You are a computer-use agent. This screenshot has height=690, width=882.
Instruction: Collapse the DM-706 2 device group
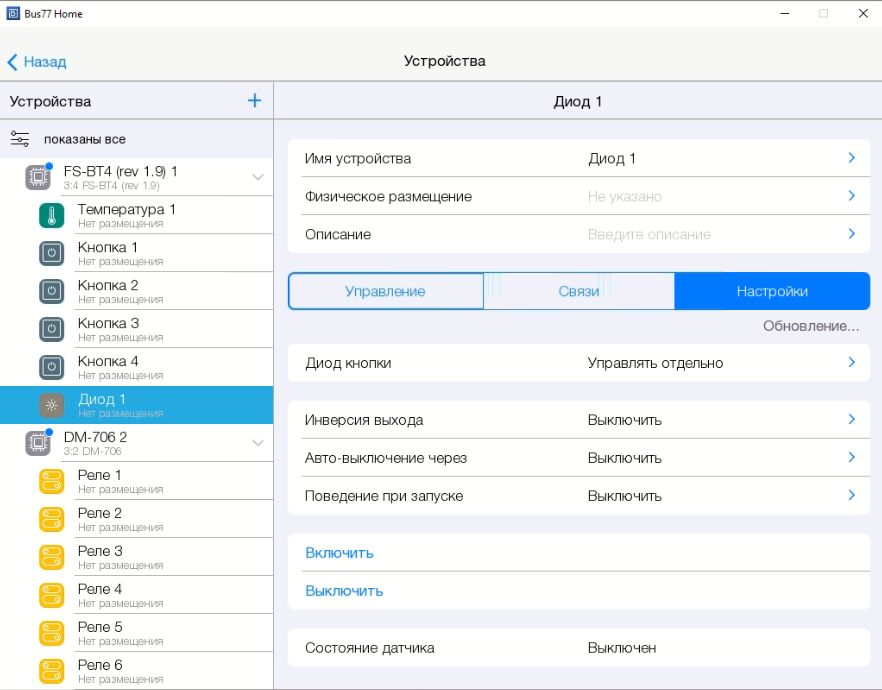(x=257, y=443)
